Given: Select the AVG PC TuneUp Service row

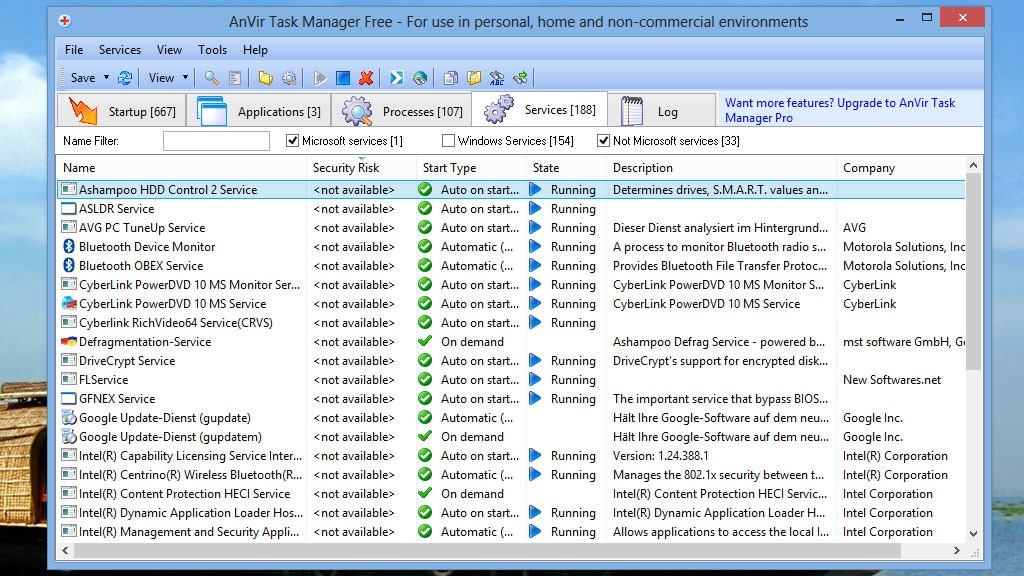Looking at the screenshot, I should pyautogui.click(x=511, y=227).
